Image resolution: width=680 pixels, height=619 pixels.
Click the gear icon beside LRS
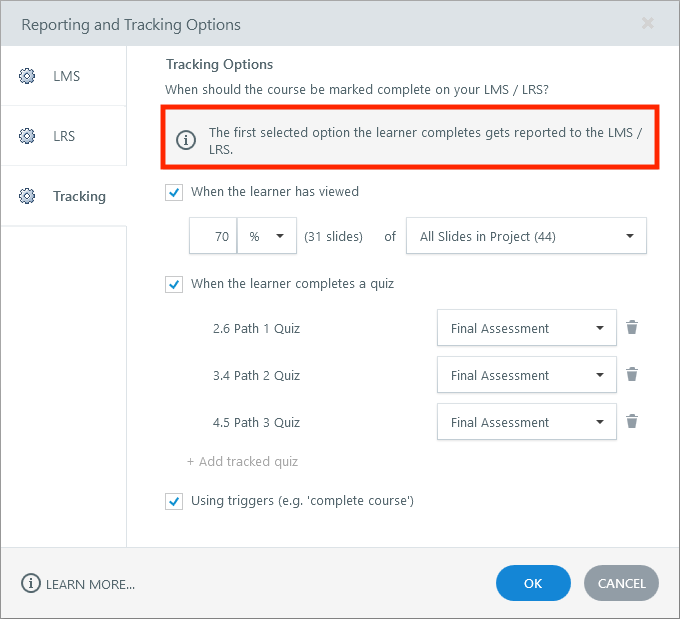coord(27,136)
